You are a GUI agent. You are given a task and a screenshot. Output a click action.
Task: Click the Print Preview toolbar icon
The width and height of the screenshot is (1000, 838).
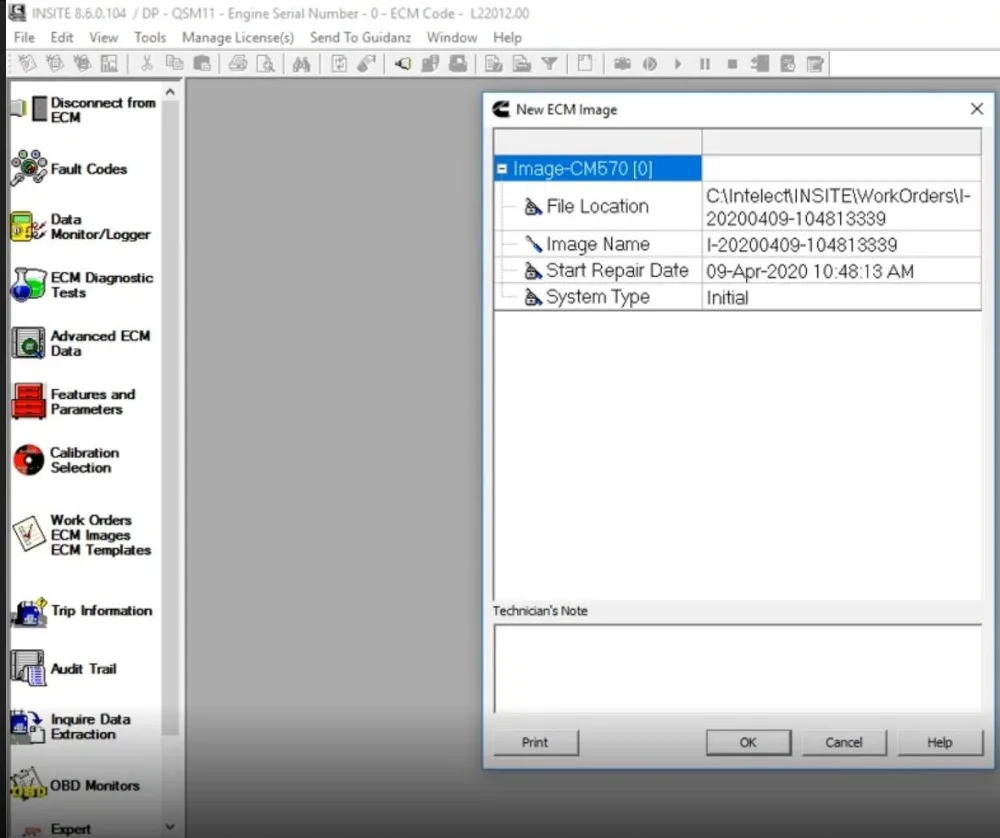[x=265, y=64]
